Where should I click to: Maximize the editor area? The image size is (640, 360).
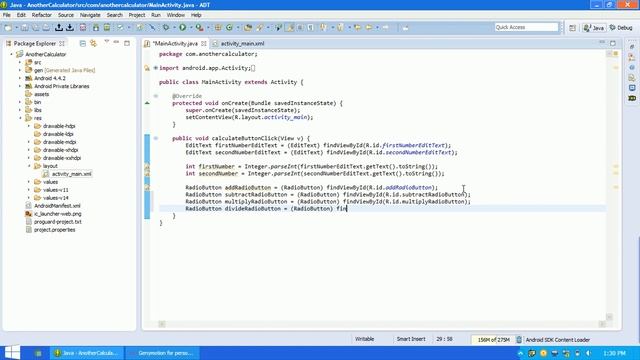tap(613, 43)
